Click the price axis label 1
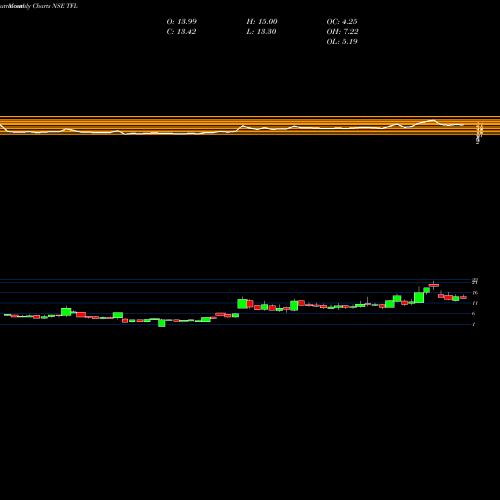 (474, 324)
